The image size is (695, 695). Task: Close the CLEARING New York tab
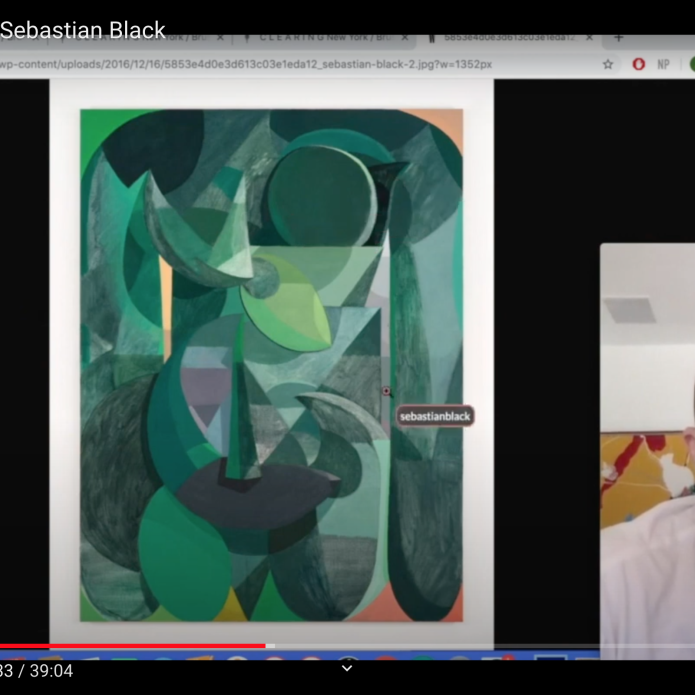click(405, 37)
